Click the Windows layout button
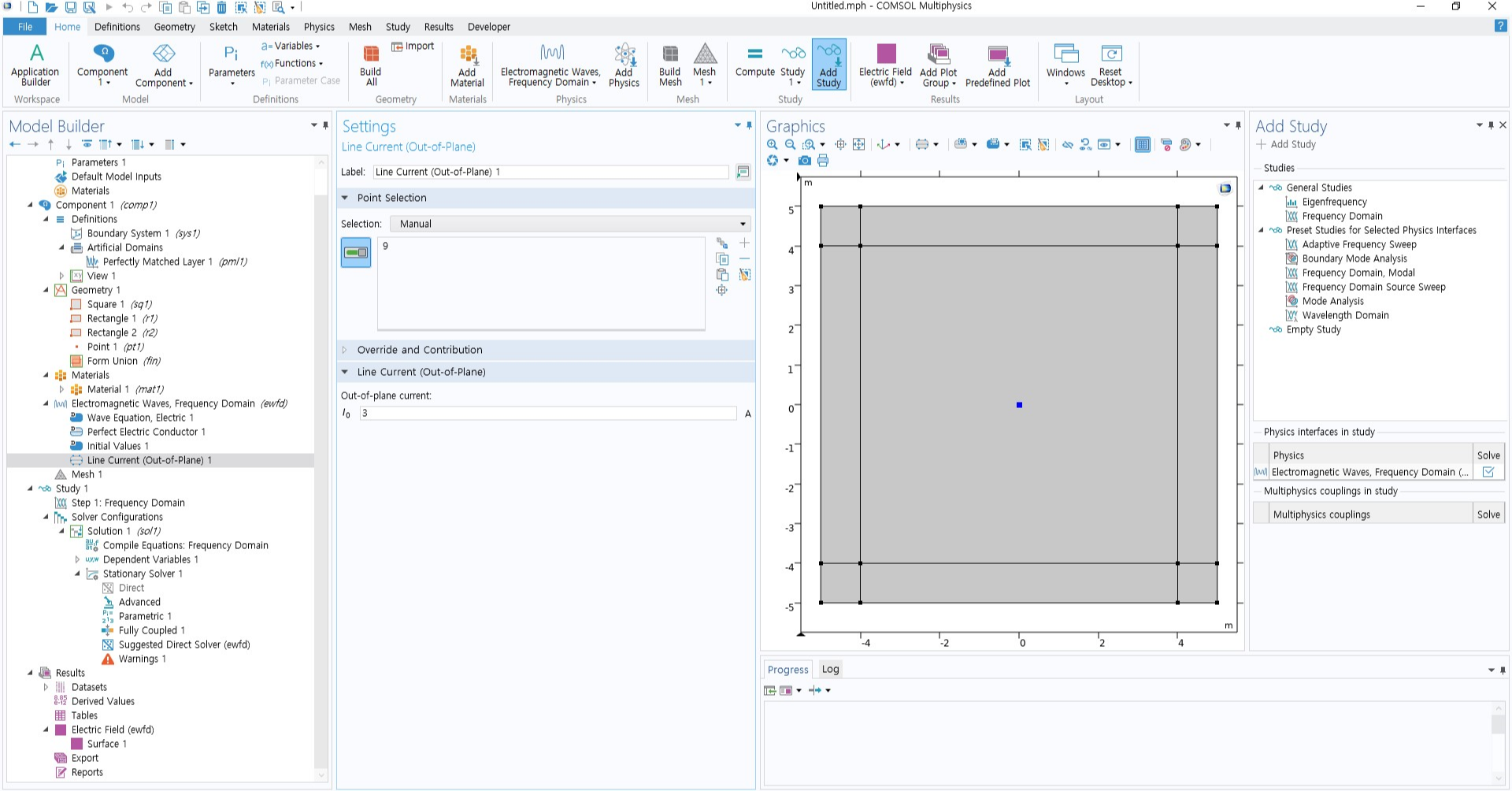1512x791 pixels. tap(1065, 65)
